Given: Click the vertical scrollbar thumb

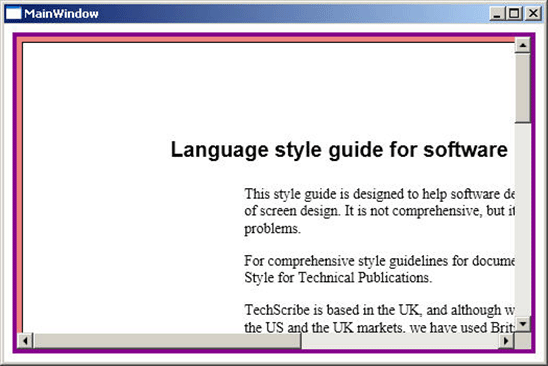Looking at the screenshot, I should pyautogui.click(x=523, y=88).
